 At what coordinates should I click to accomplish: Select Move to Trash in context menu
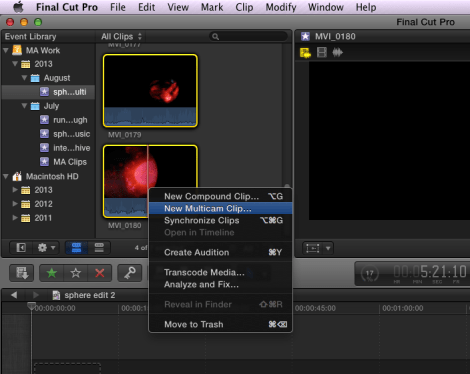pyautogui.click(x=220, y=324)
